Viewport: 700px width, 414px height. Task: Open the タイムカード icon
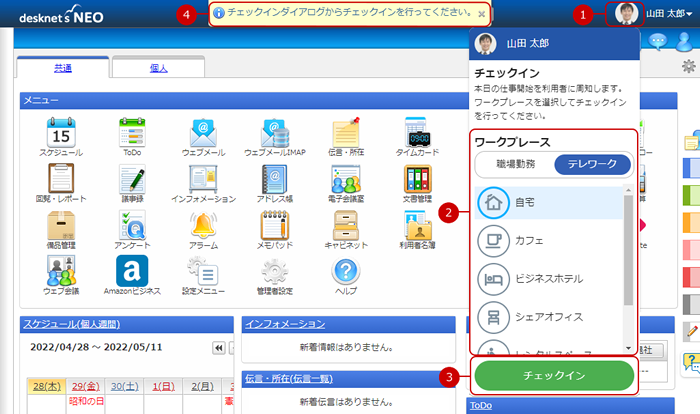[x=417, y=133]
